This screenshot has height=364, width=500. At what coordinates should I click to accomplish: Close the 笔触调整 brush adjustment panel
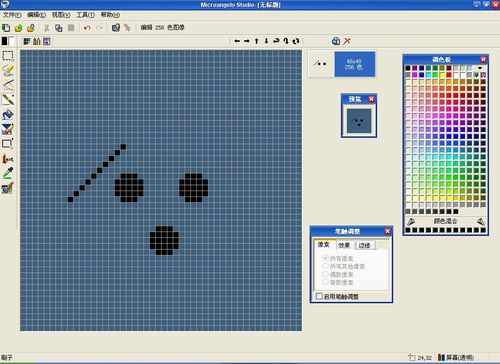387,231
